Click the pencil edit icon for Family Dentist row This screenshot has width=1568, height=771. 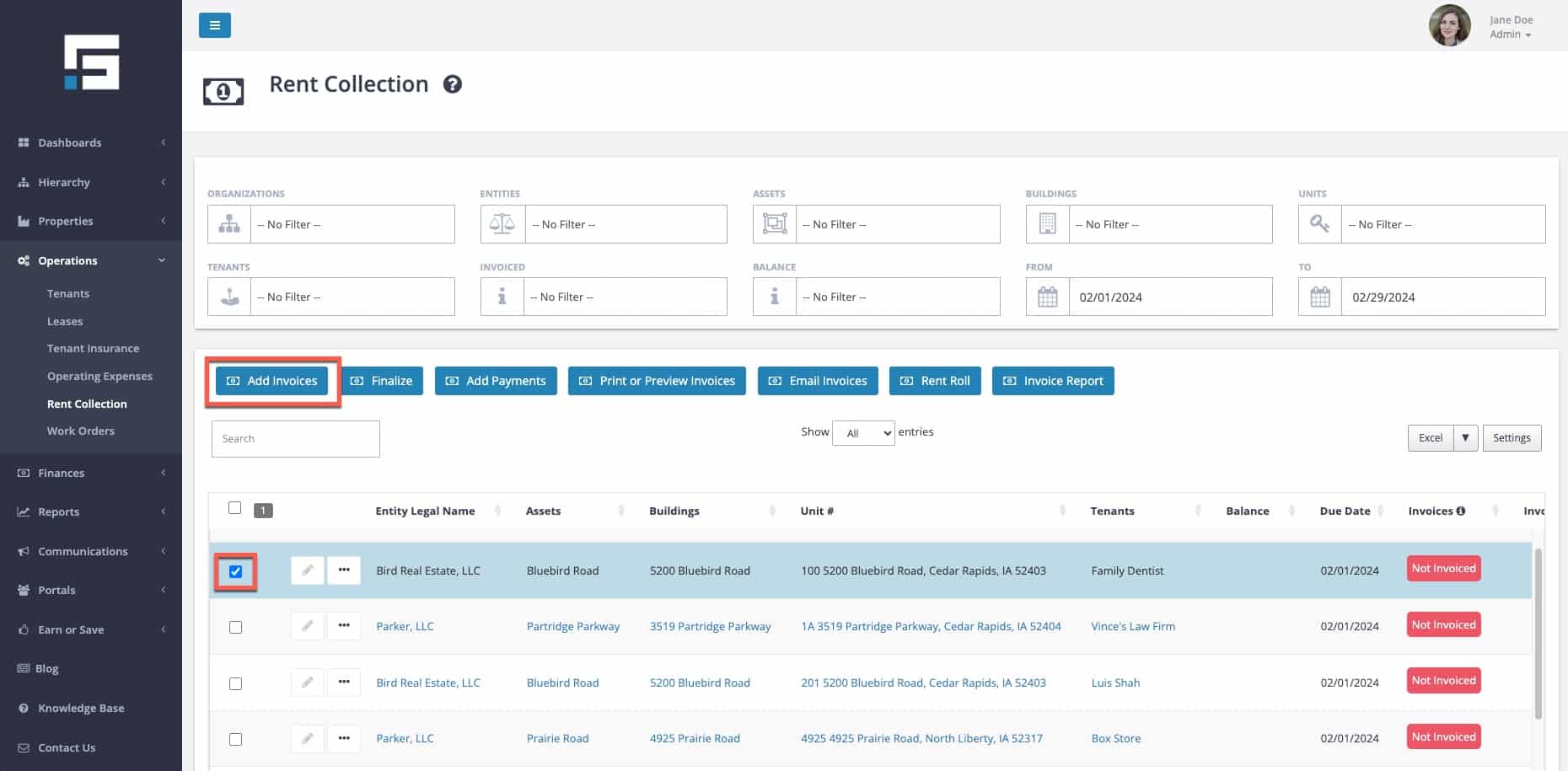(x=308, y=570)
